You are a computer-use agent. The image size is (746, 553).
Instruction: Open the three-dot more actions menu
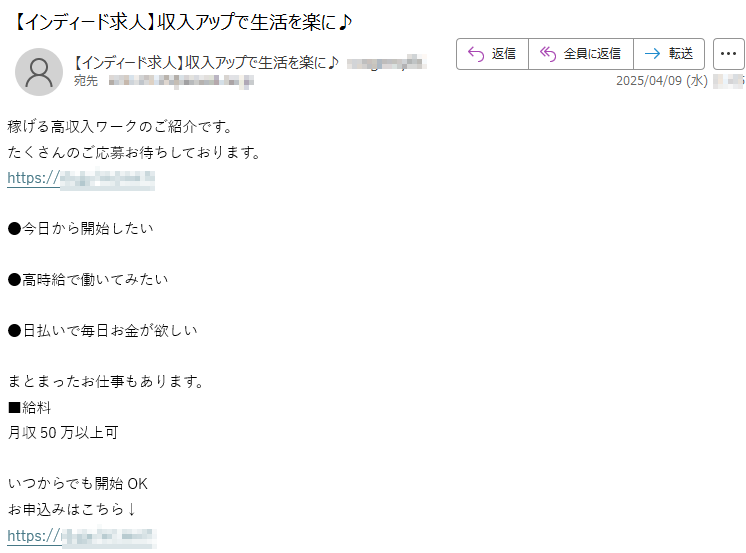click(728, 54)
